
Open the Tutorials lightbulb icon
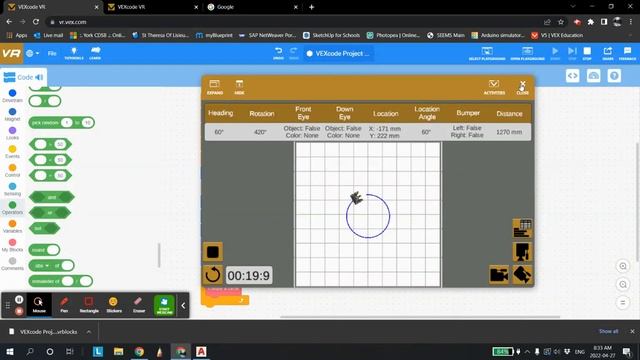pos(74,53)
